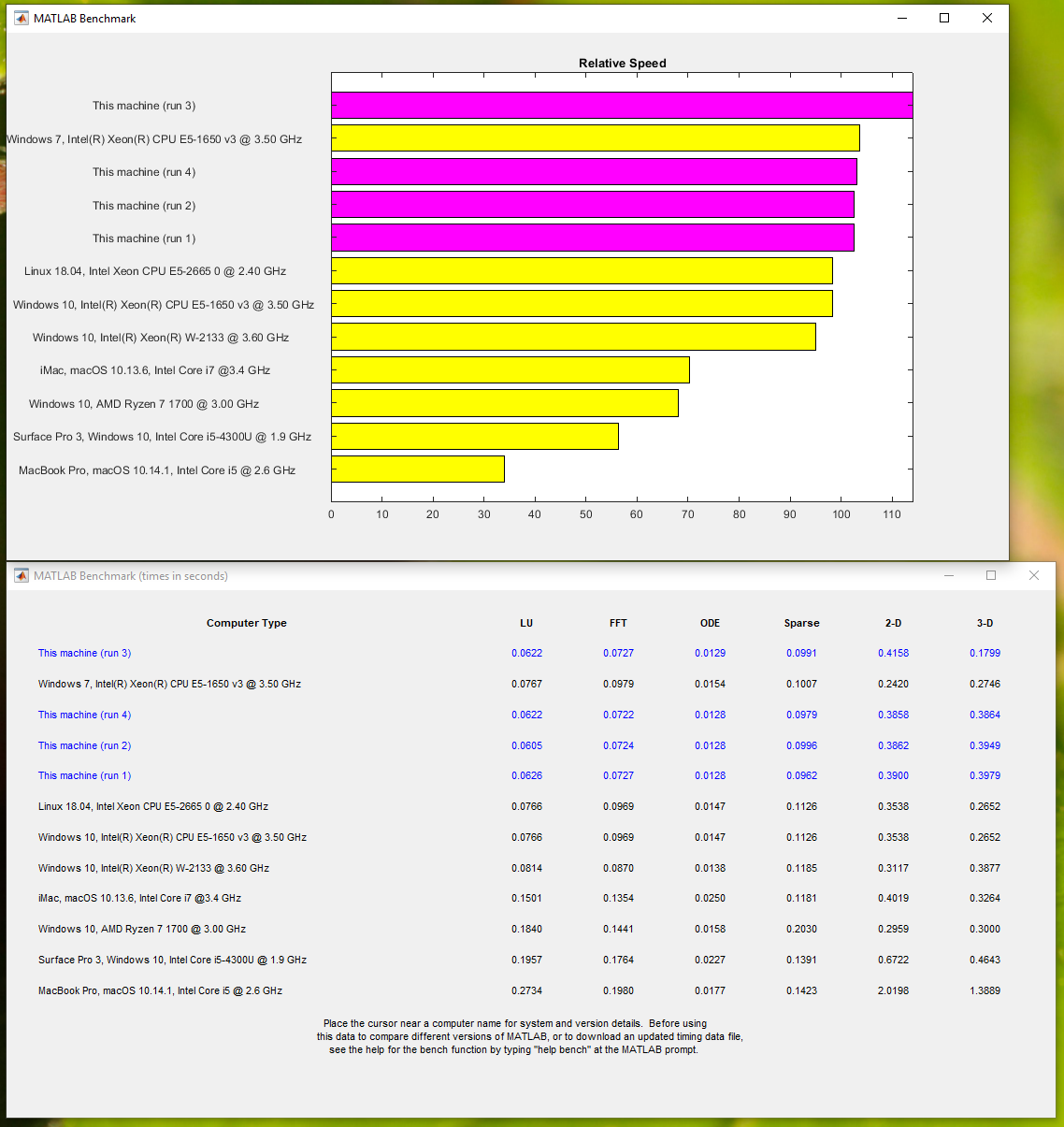This screenshot has height=1127, width=1064.
Task: Click the magenta bar for This machine (run 2)
Action: click(593, 205)
